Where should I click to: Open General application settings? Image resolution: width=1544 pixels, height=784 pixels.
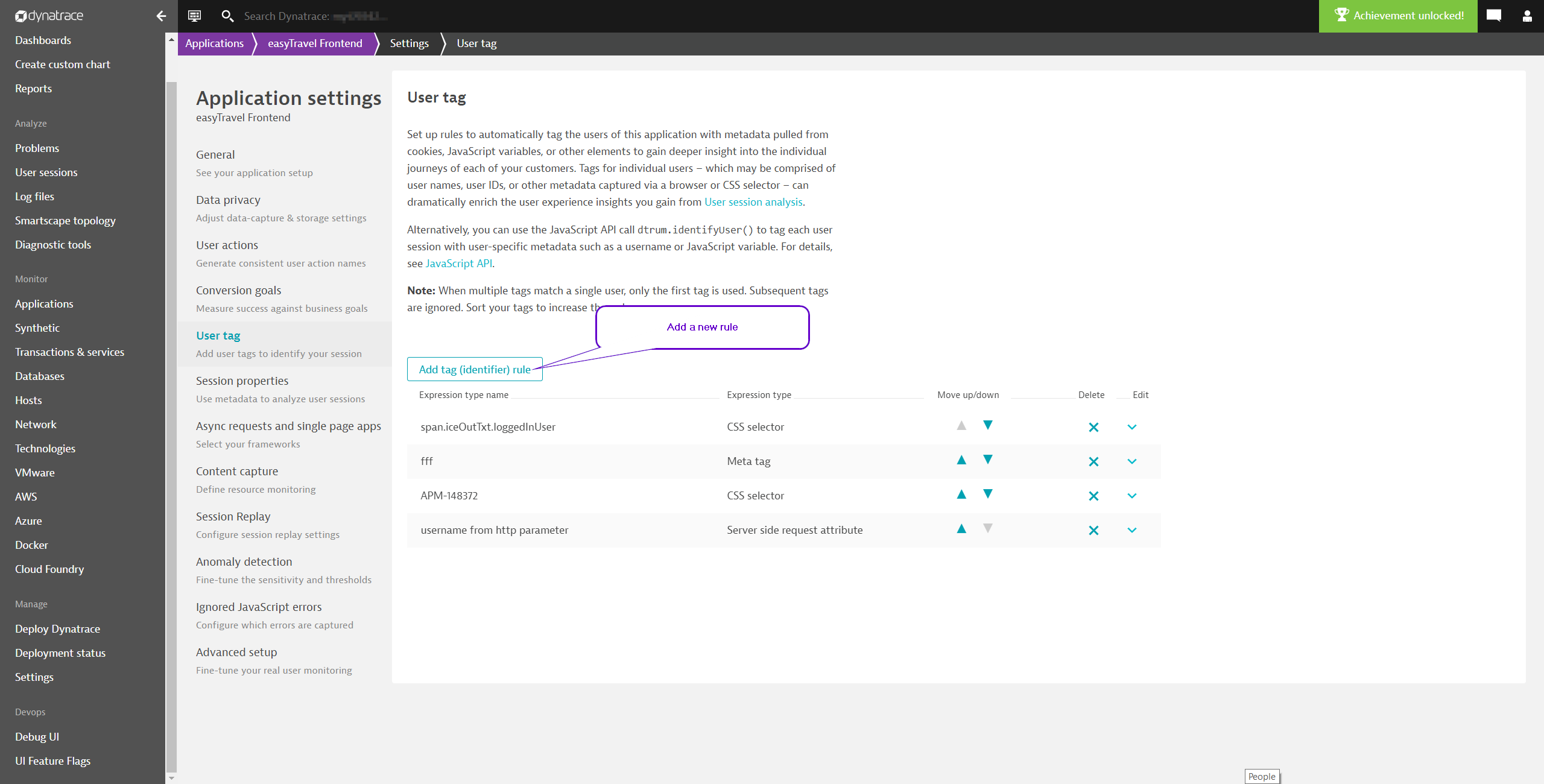click(285, 163)
